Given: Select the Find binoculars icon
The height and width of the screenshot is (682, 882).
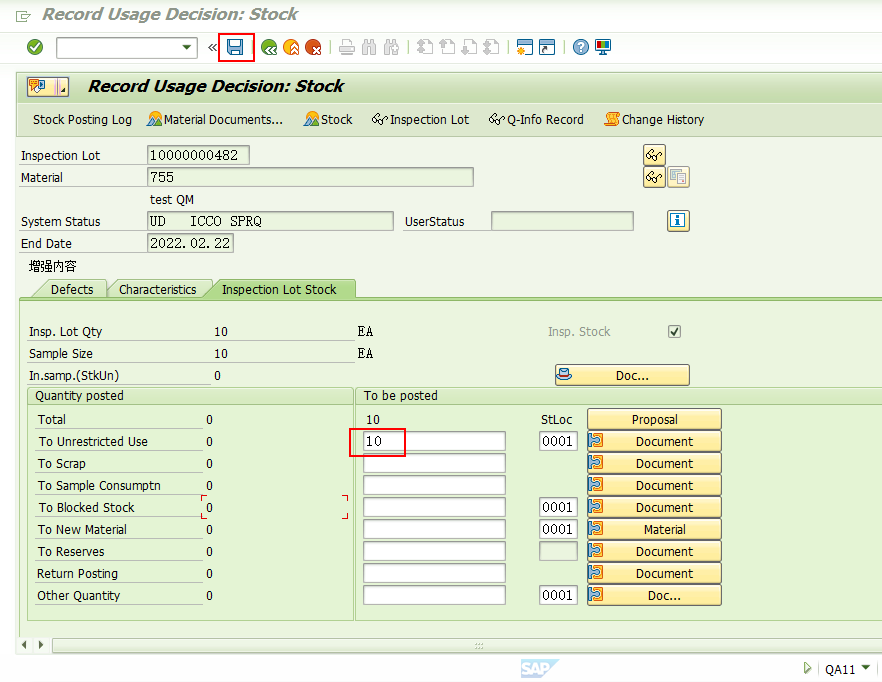Looking at the screenshot, I should tap(368, 47).
